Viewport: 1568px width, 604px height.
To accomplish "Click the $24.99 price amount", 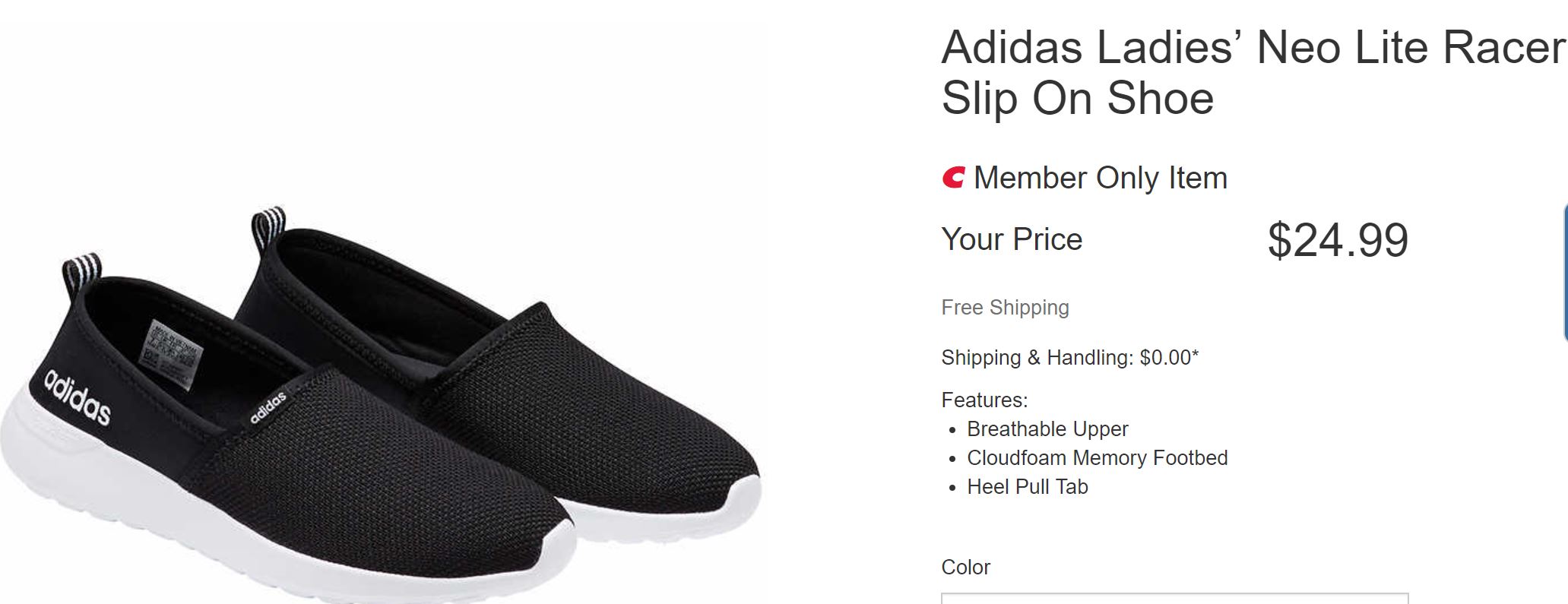I will click(1338, 240).
